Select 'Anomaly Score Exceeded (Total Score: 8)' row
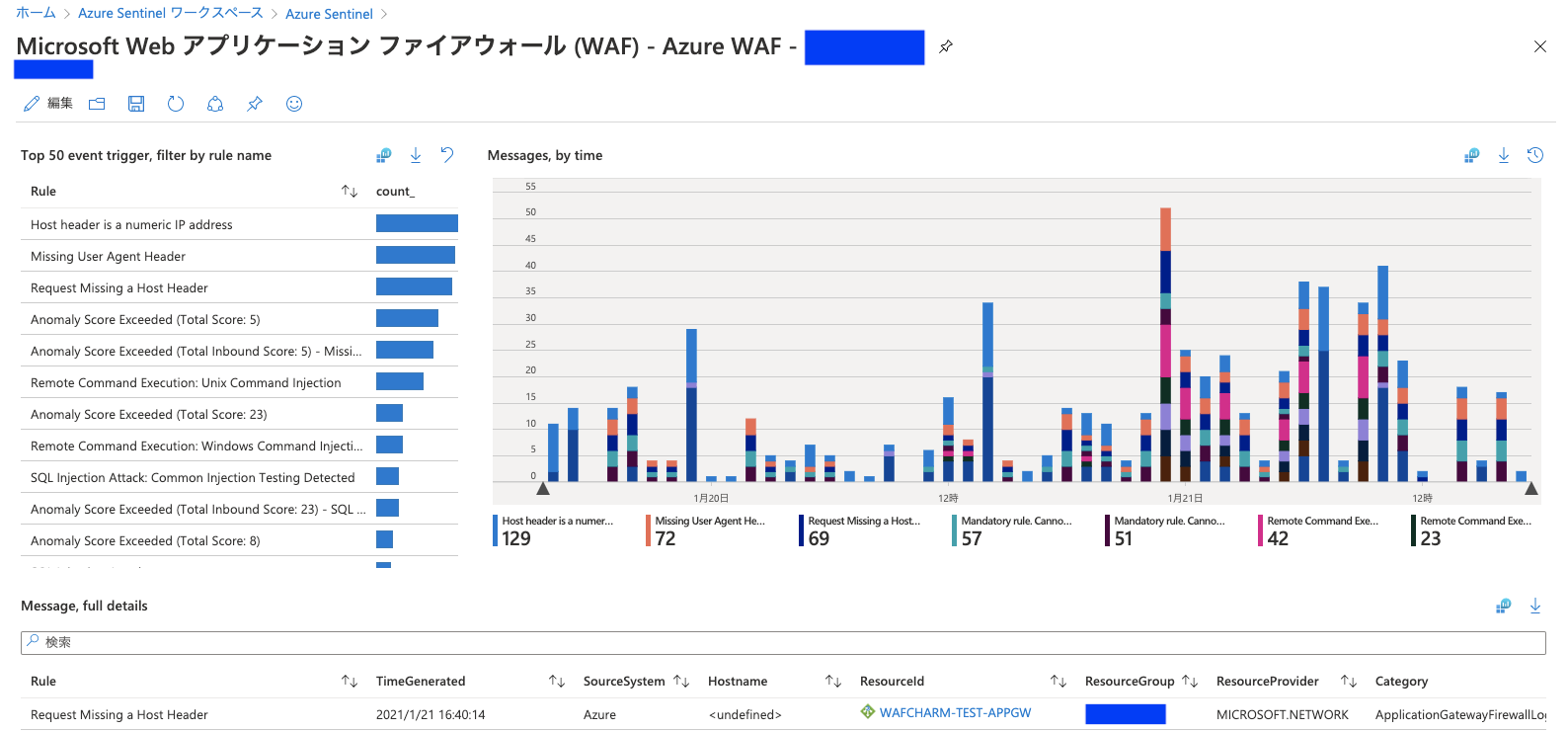 pos(239,540)
